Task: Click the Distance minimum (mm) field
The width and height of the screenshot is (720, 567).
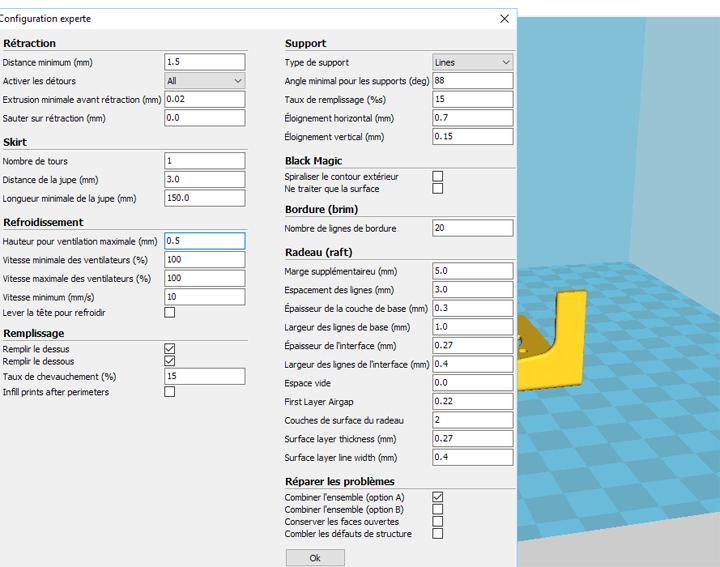Action: coord(205,62)
